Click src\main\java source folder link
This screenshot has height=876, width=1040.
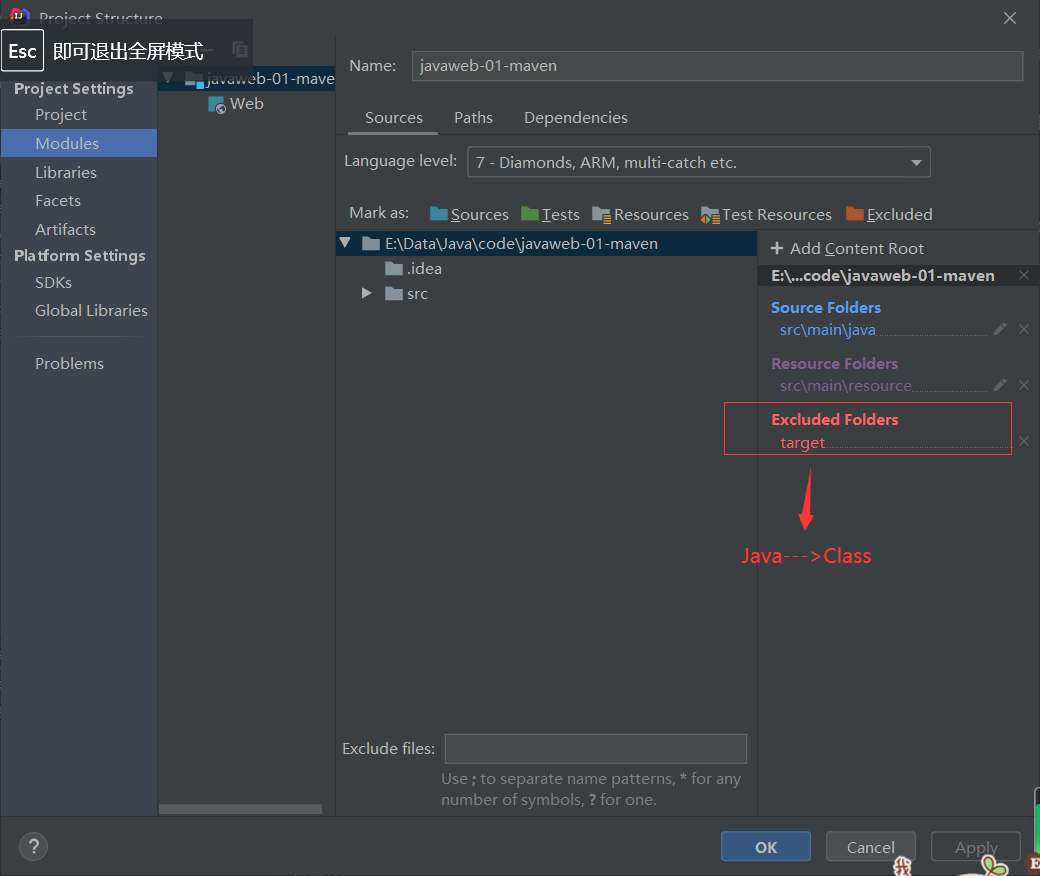(827, 330)
